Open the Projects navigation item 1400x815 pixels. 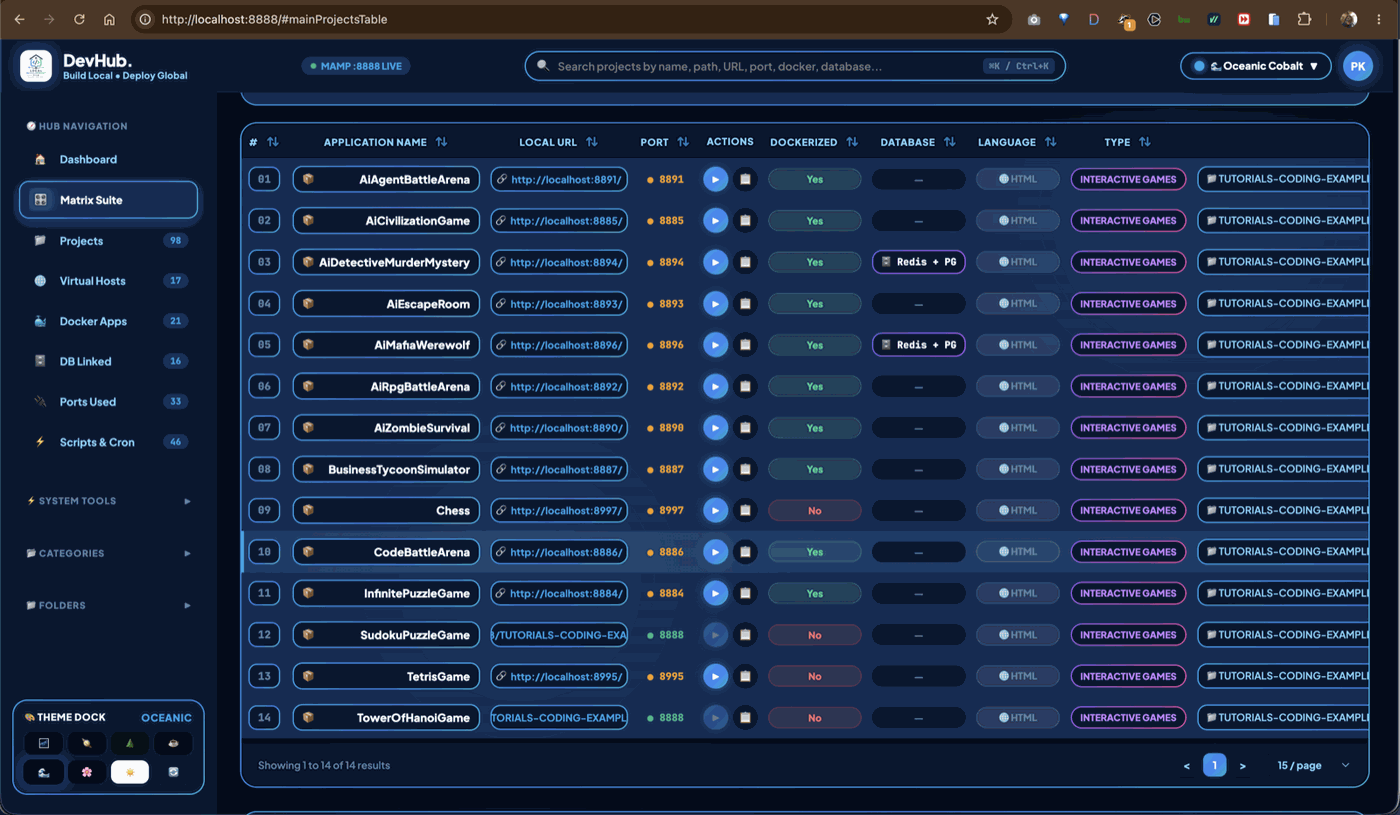click(x=109, y=241)
